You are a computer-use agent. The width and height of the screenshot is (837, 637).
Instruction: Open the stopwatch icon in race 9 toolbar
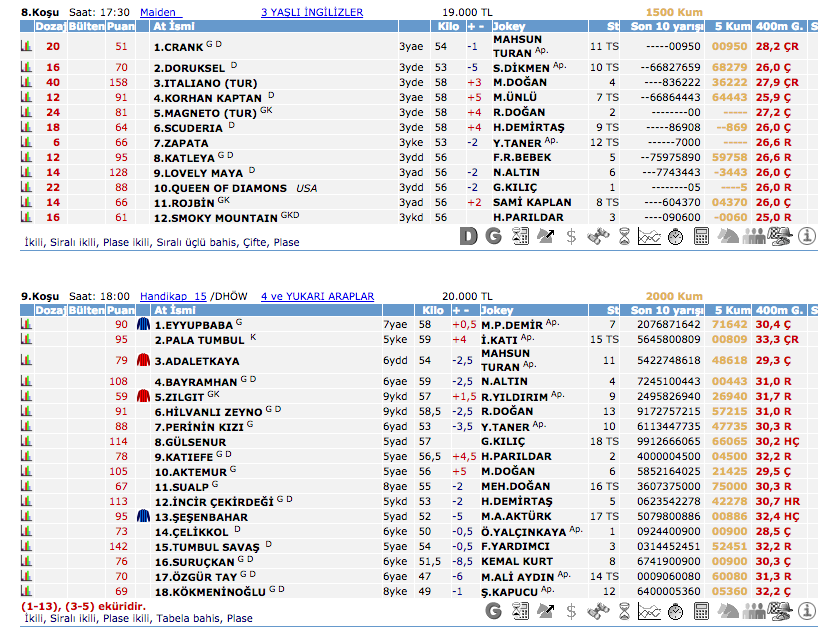[676, 610]
